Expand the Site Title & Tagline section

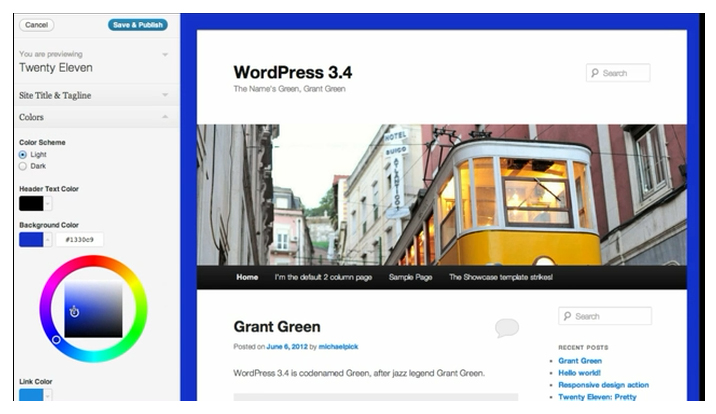(97, 95)
